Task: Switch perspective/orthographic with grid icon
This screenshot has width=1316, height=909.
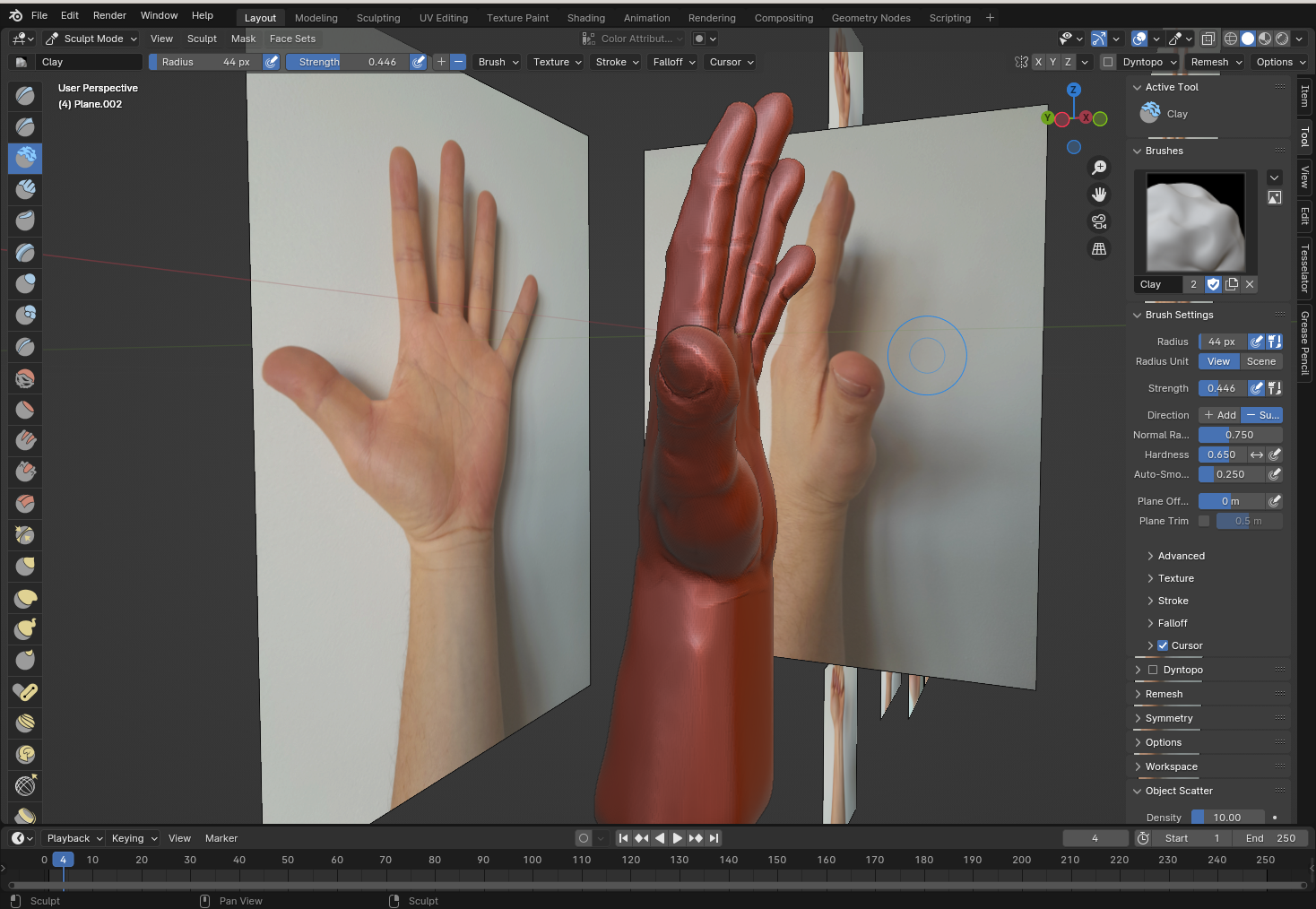Action: pos(1099,248)
